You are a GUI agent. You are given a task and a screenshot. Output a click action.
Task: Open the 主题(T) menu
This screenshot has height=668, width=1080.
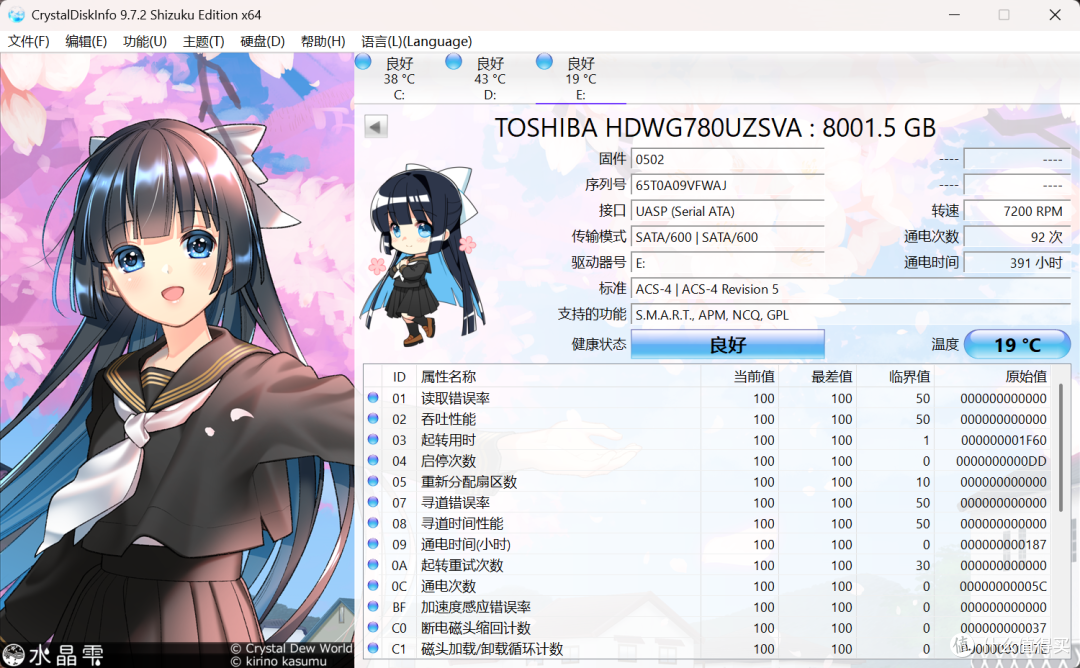point(203,41)
